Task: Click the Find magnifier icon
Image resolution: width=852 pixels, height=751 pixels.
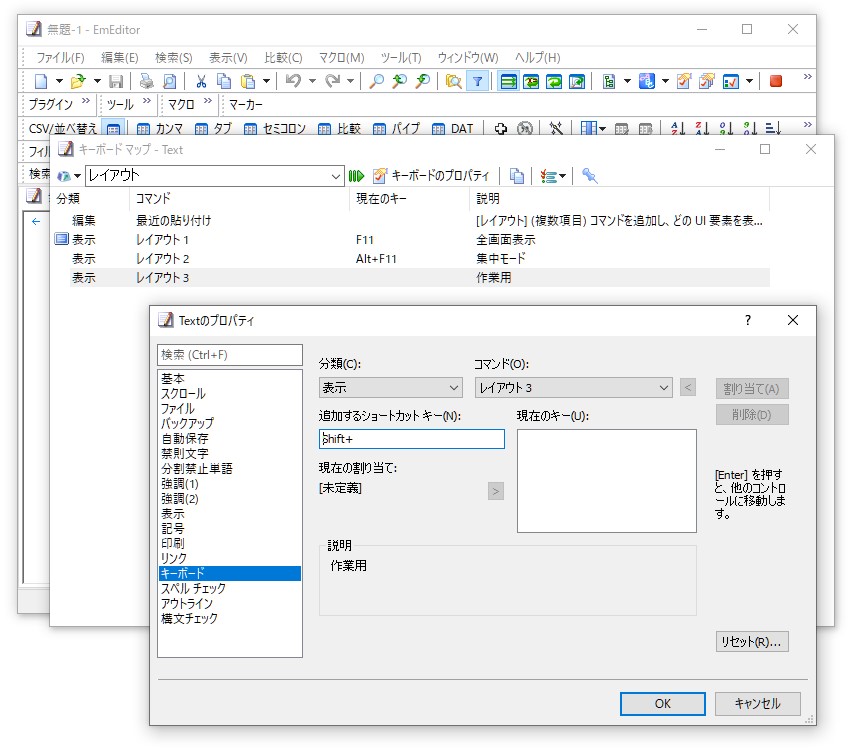Action: [x=376, y=82]
